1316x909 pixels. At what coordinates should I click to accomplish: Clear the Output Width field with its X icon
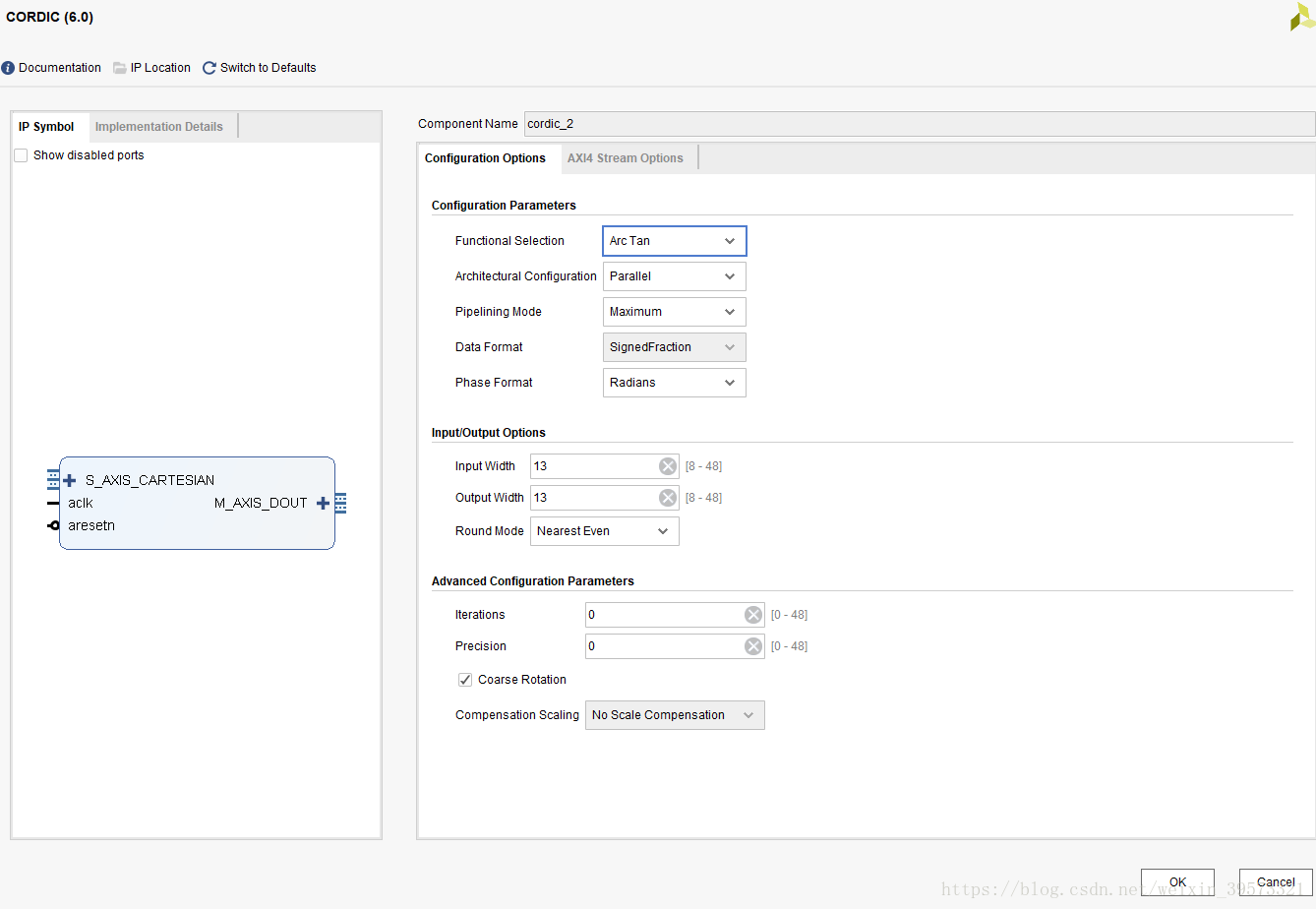coord(668,498)
